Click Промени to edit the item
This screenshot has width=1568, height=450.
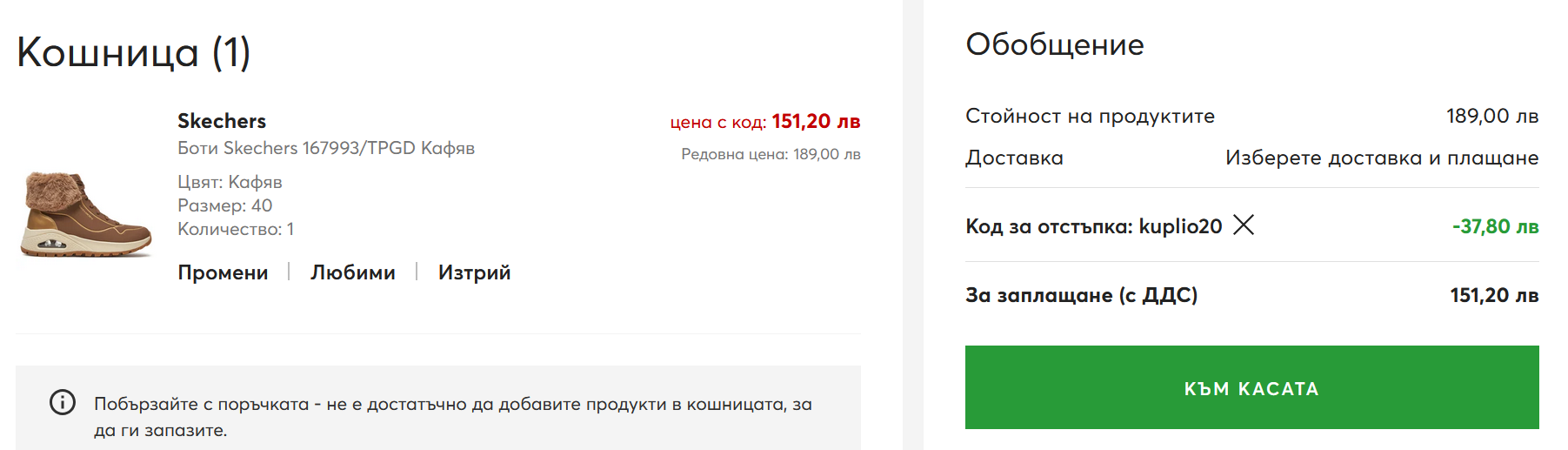click(223, 272)
